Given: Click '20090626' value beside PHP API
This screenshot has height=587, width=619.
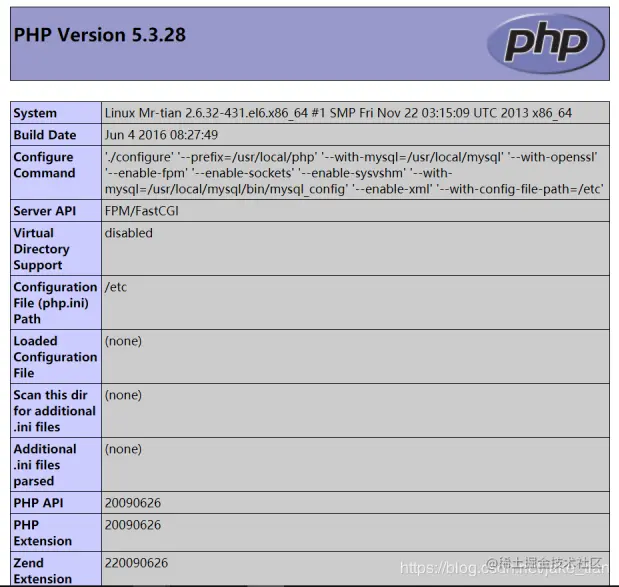Looking at the screenshot, I should pyautogui.click(x=133, y=503).
